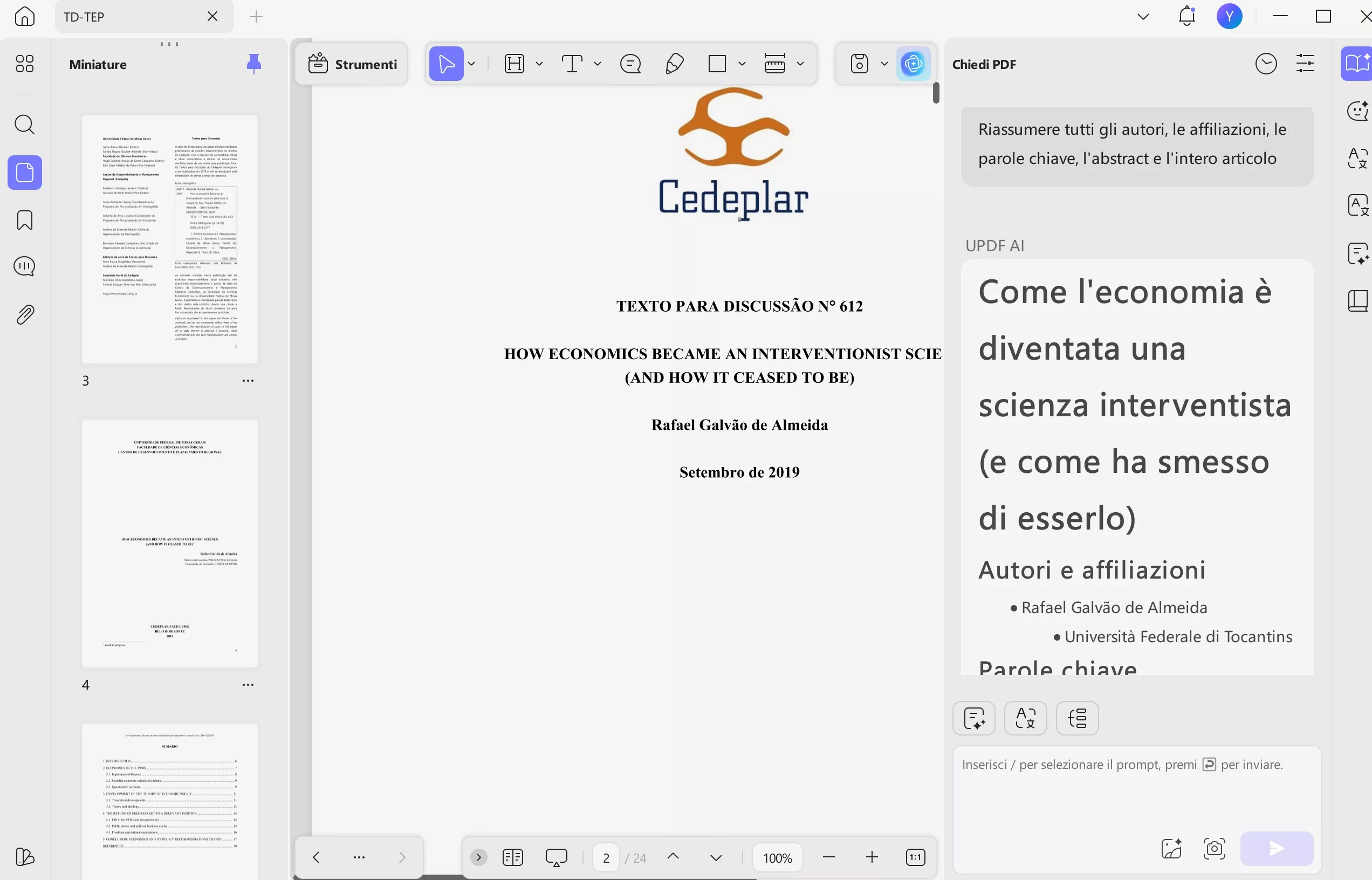Select the page thumbnails sidebar icon

(25, 173)
